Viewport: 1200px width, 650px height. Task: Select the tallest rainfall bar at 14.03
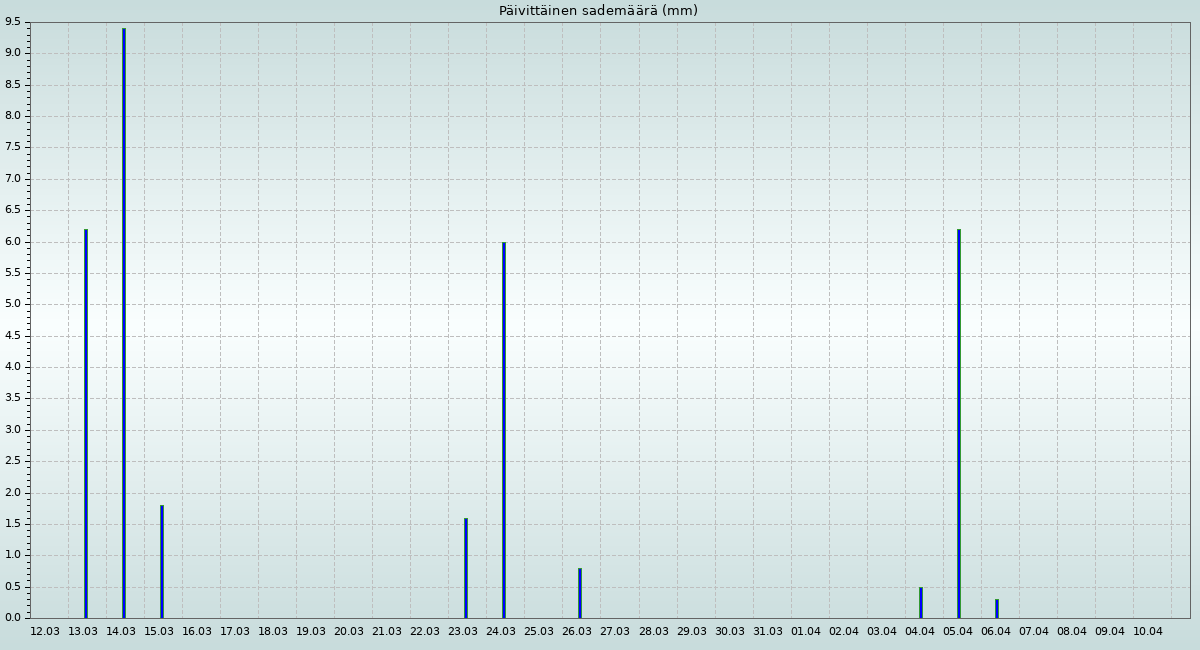(x=124, y=320)
